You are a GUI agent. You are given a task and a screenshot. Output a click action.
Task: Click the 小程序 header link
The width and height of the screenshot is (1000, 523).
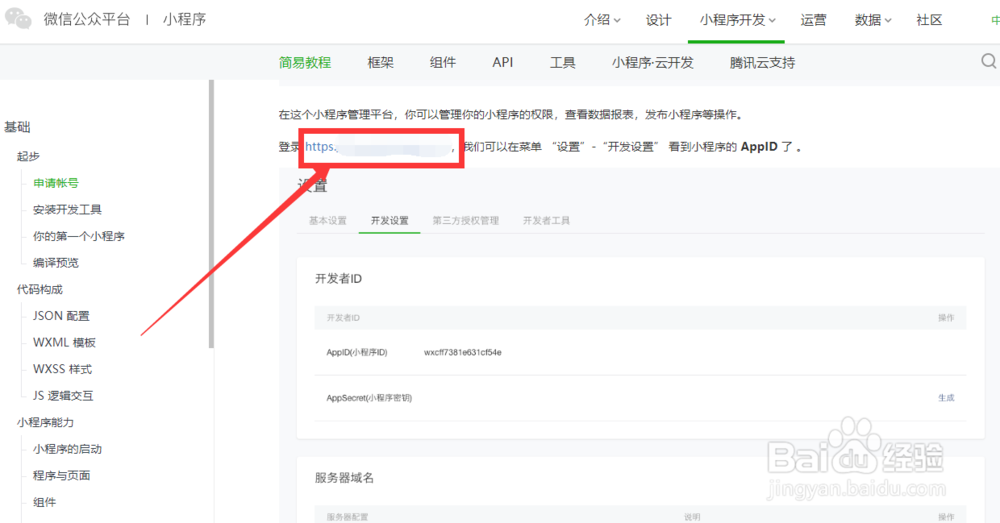[184, 19]
